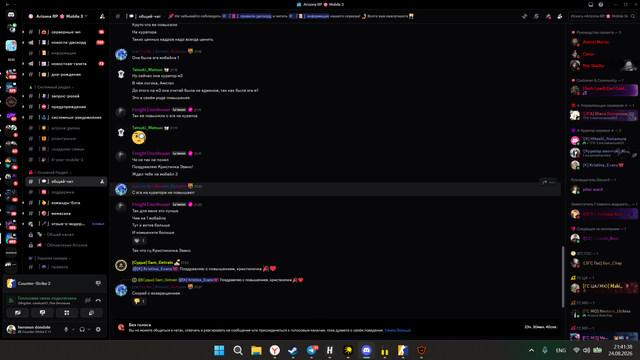Screen dimensions: 640x360
Task: Click help icon in title bar
Action: click(601, 4)
